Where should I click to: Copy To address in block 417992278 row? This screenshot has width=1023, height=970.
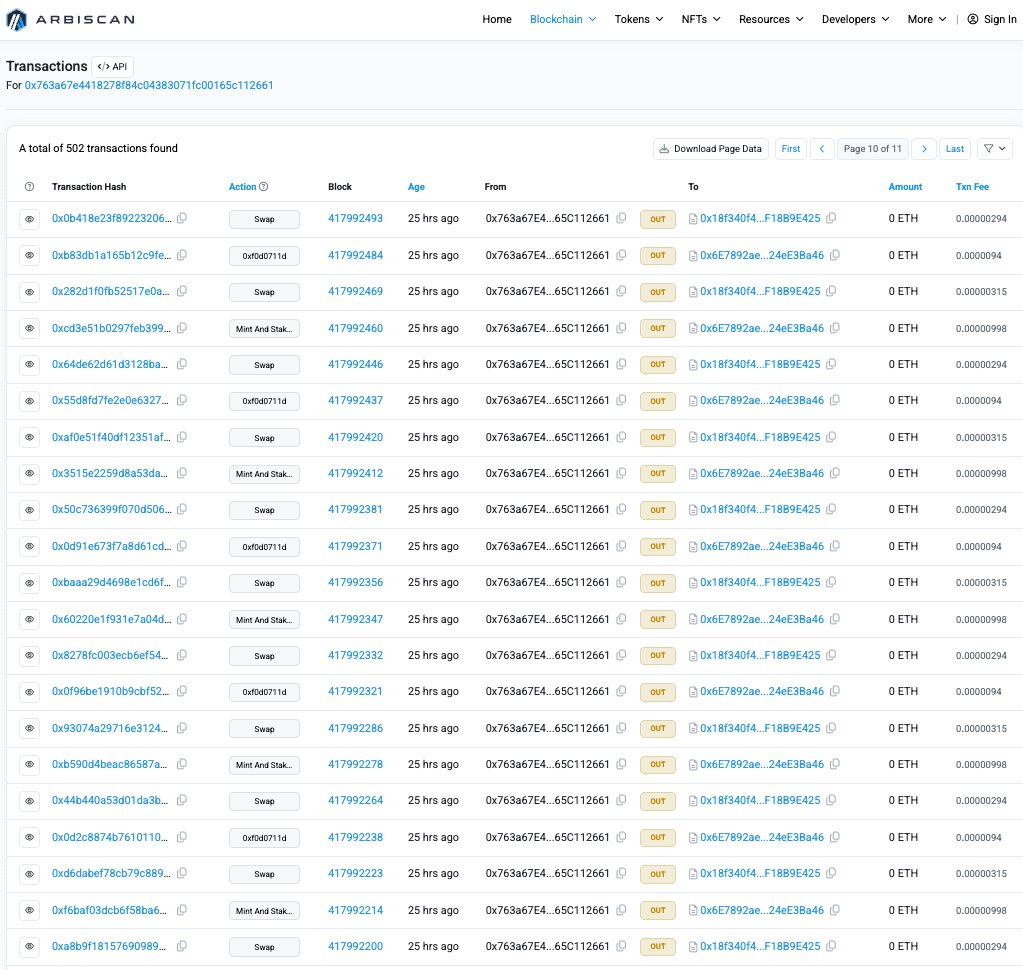tap(834, 764)
